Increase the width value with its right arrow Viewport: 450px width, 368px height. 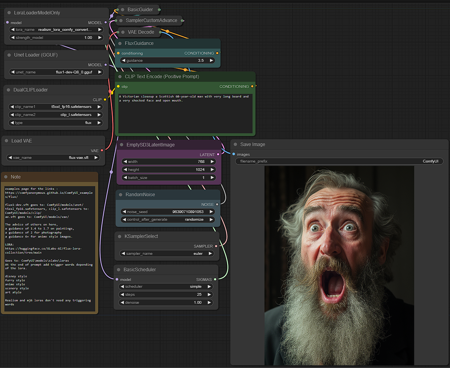(212, 162)
